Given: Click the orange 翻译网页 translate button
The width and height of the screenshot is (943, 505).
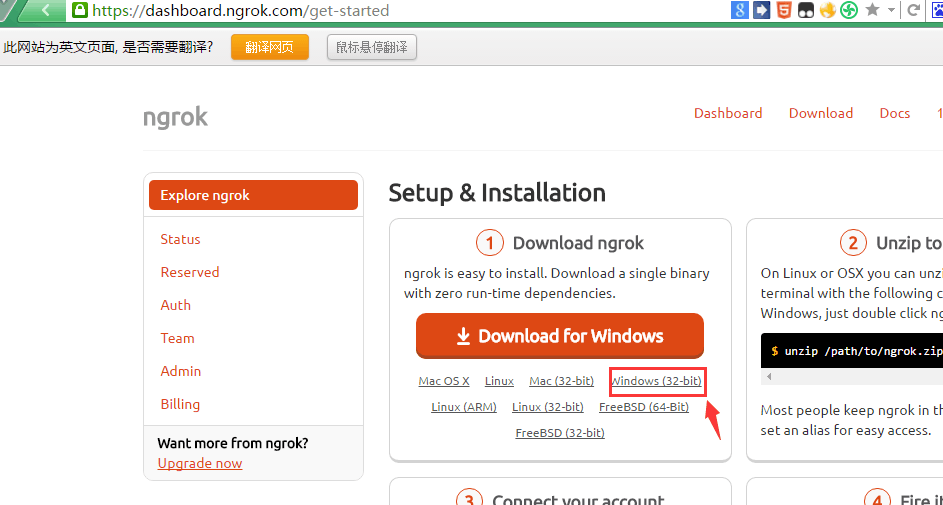Looking at the screenshot, I should [270, 47].
